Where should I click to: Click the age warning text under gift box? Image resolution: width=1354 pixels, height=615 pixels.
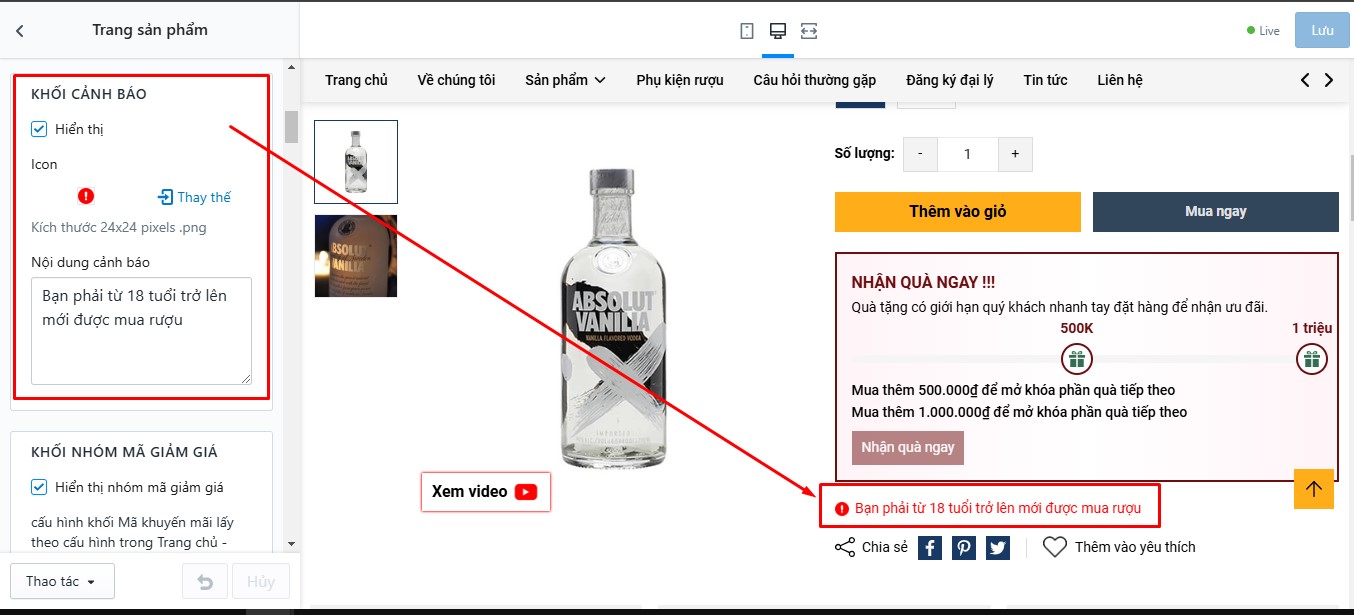tap(998, 508)
